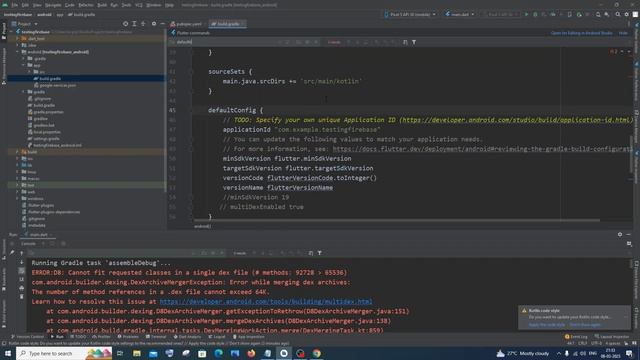Open the Problems tool window tab
The image size is (640, 360).
click(128, 337)
